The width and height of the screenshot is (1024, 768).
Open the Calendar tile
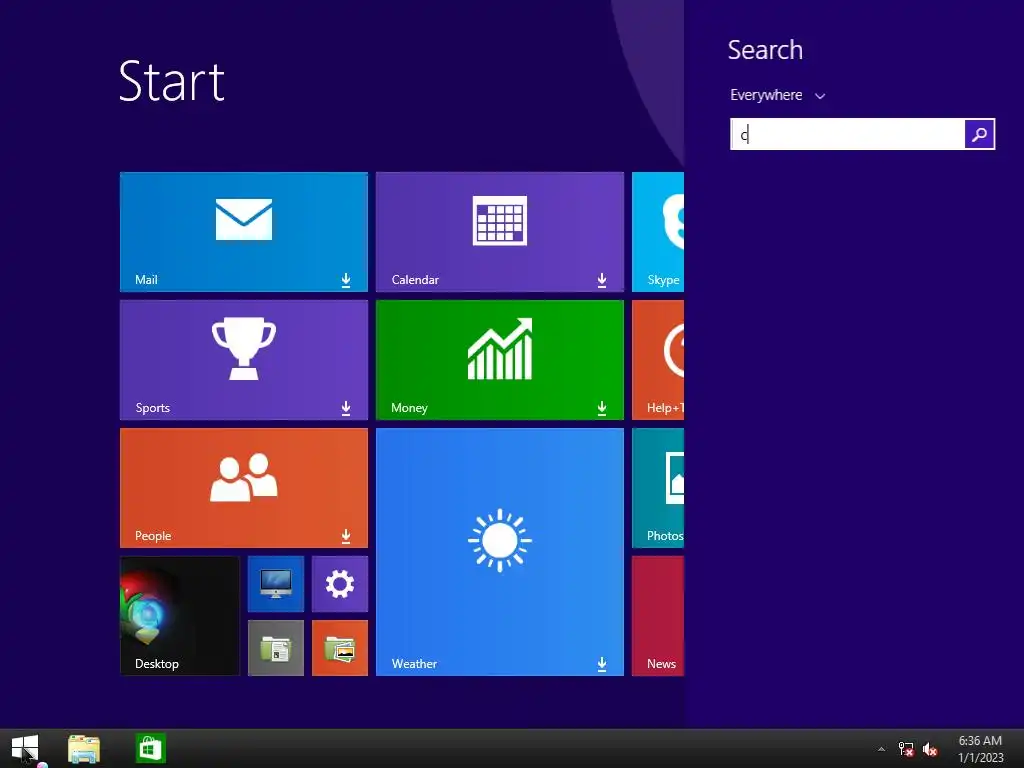coord(500,232)
